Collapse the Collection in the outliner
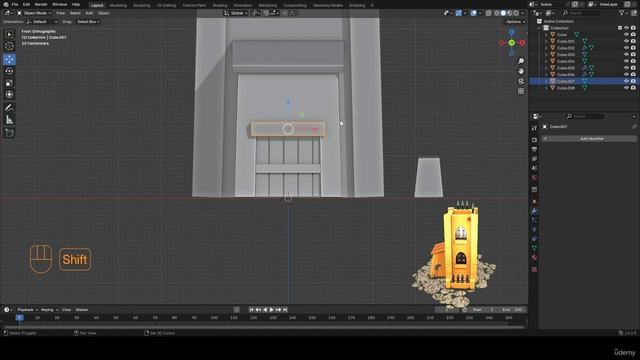 coord(540,28)
